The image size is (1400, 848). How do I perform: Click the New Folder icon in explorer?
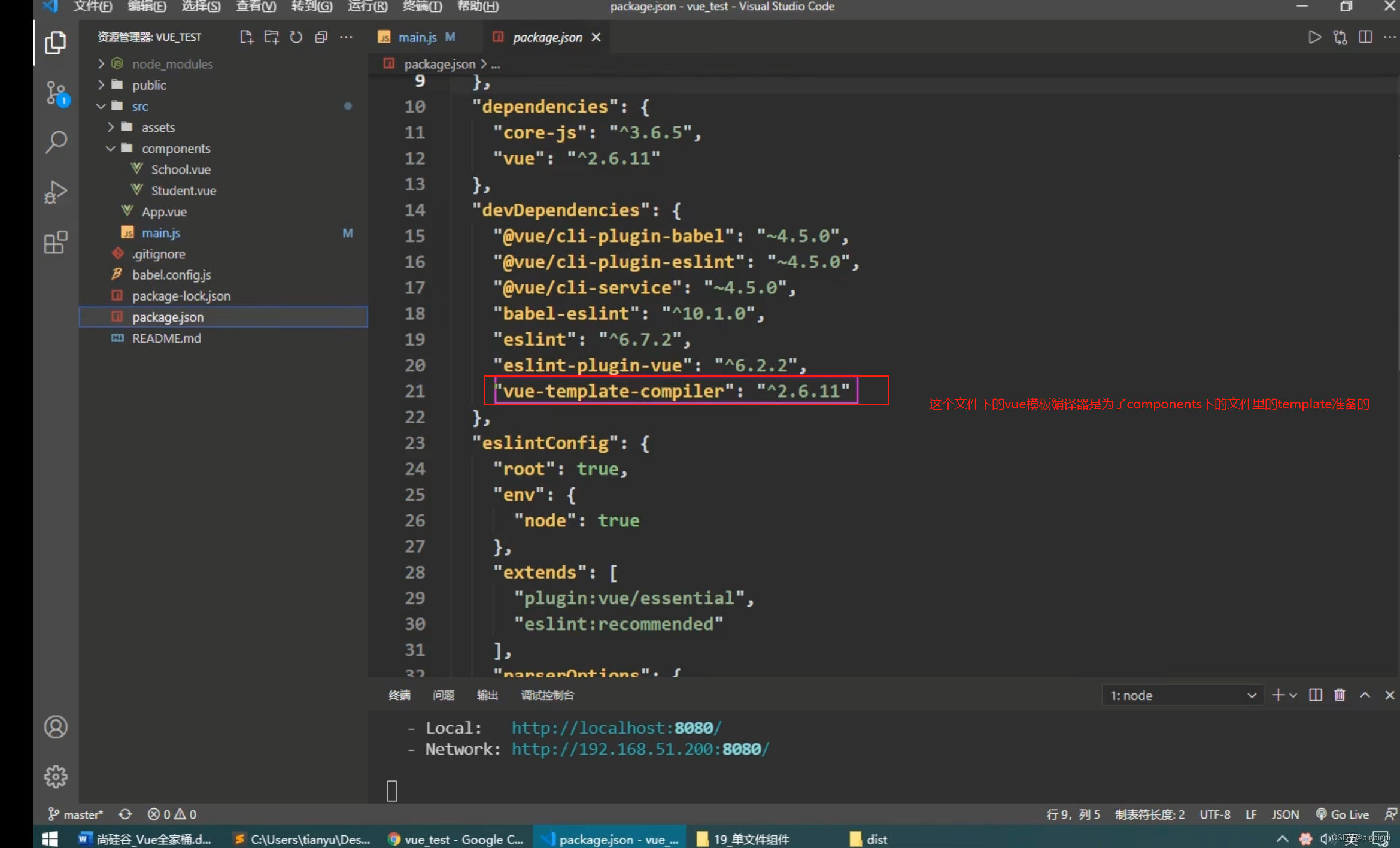pos(271,37)
